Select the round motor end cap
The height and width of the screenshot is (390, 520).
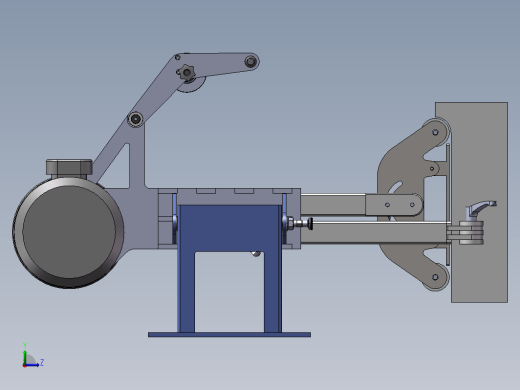coord(68,232)
